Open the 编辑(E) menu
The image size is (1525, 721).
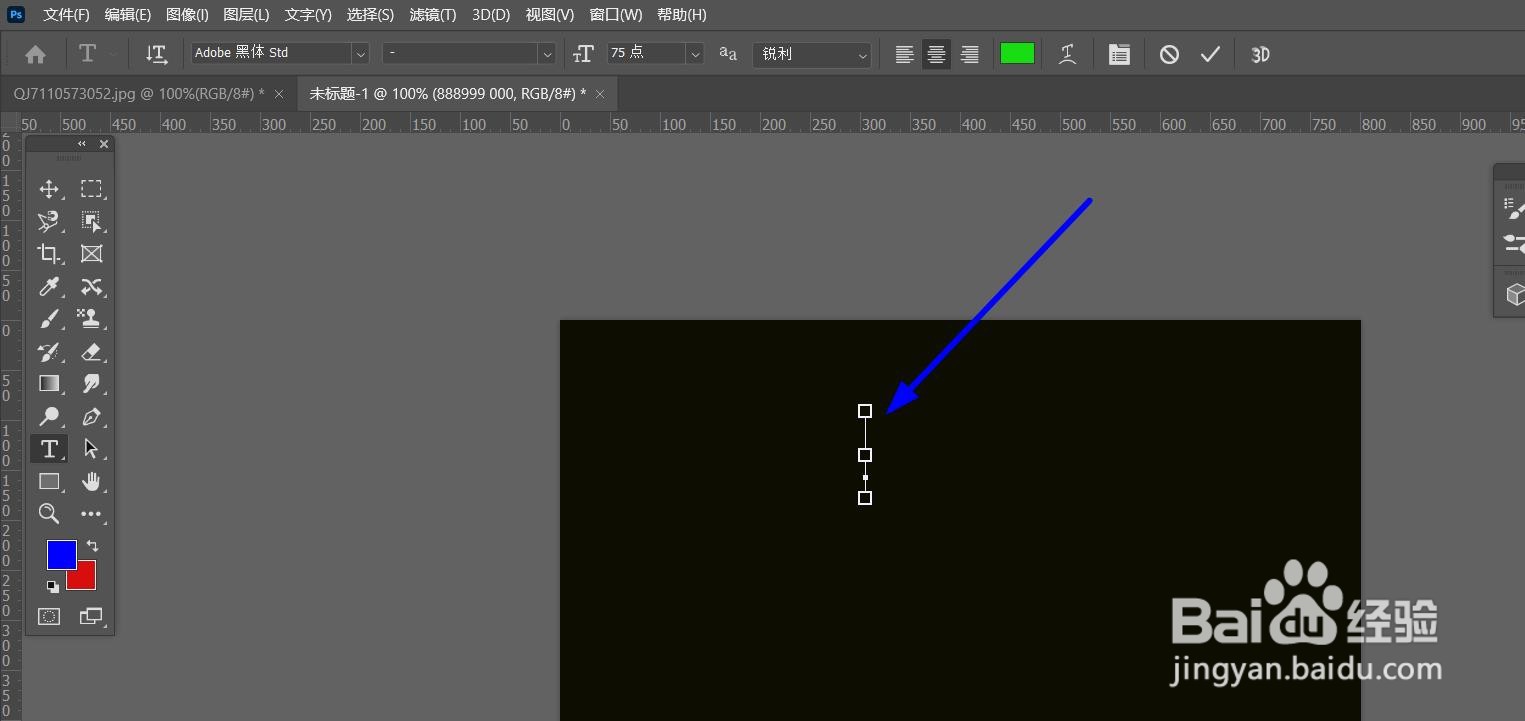[x=127, y=15]
